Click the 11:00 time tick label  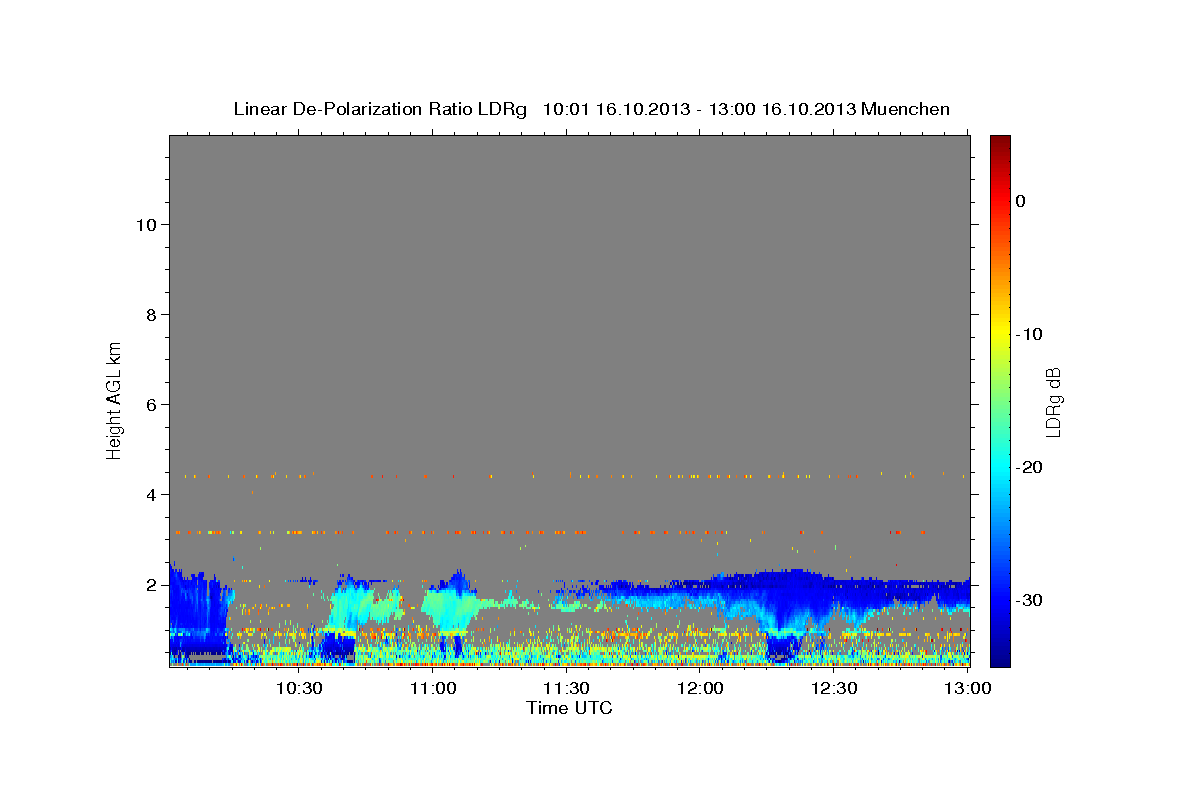click(x=433, y=689)
